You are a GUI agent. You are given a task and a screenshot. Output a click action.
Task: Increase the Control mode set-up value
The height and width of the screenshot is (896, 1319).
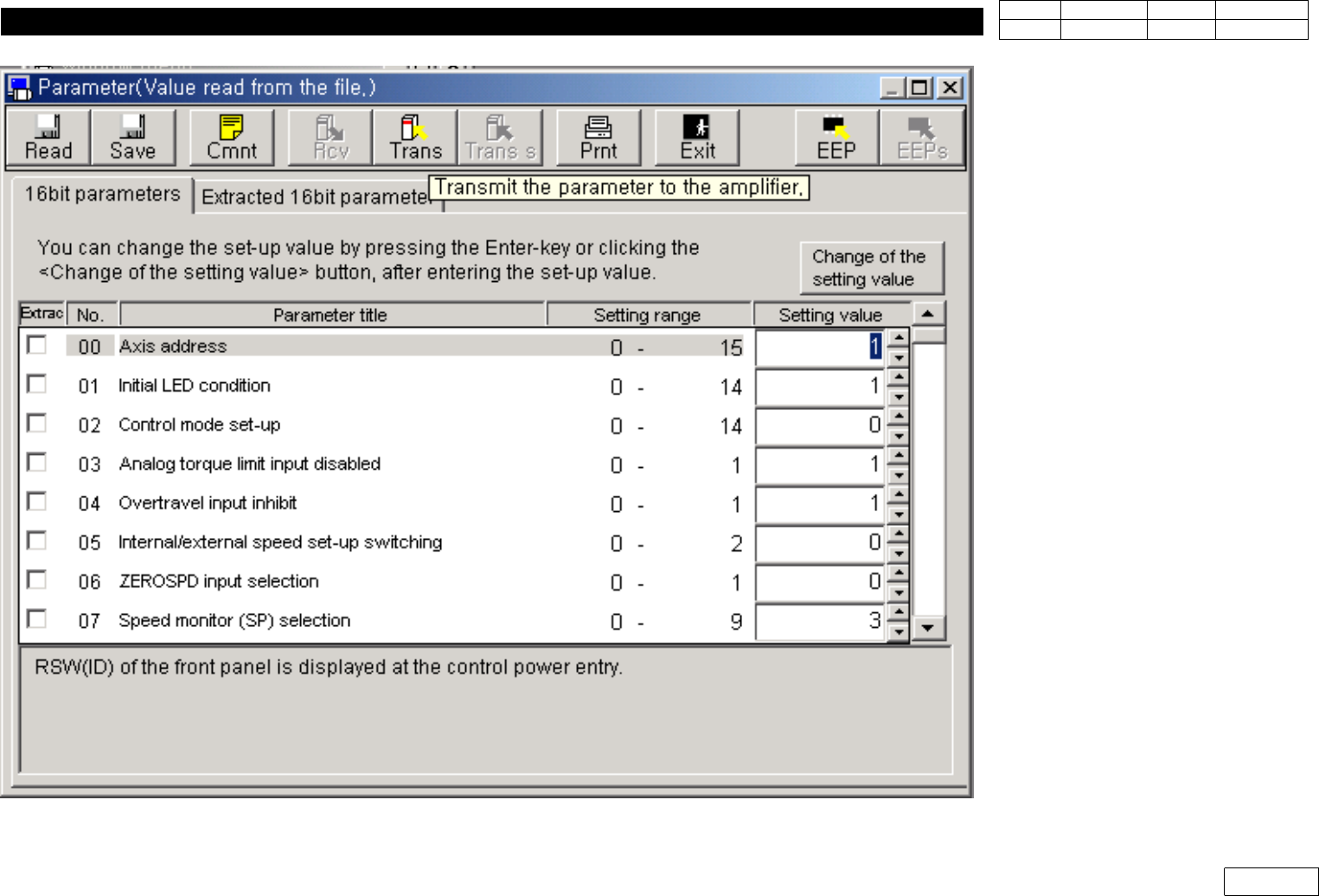click(899, 416)
